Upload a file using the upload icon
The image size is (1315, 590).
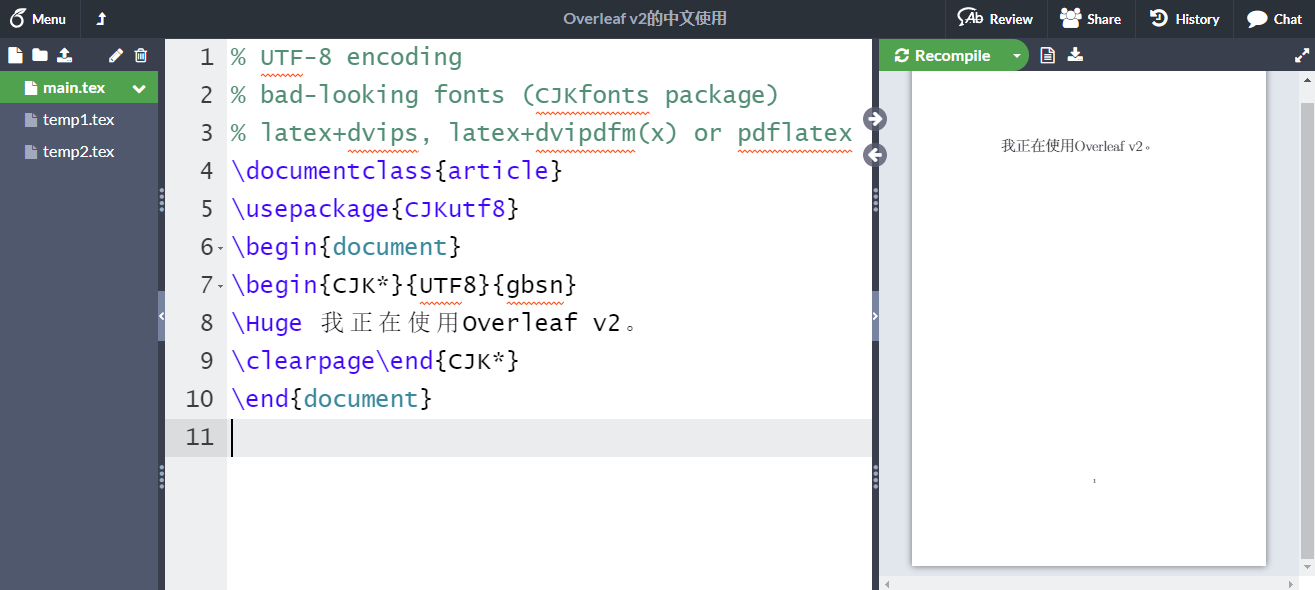[62, 55]
